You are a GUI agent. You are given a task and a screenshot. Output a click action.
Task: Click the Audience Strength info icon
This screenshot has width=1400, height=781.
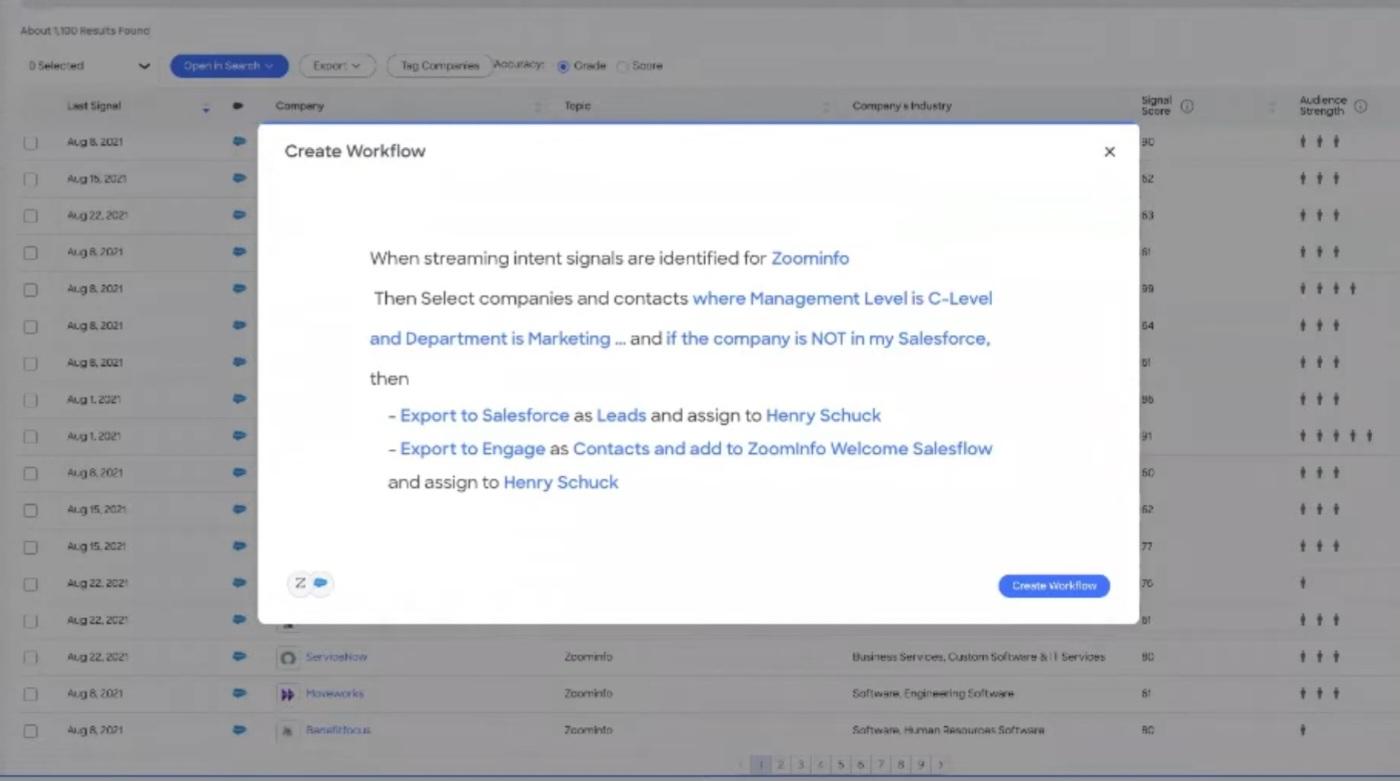coord(1360,106)
